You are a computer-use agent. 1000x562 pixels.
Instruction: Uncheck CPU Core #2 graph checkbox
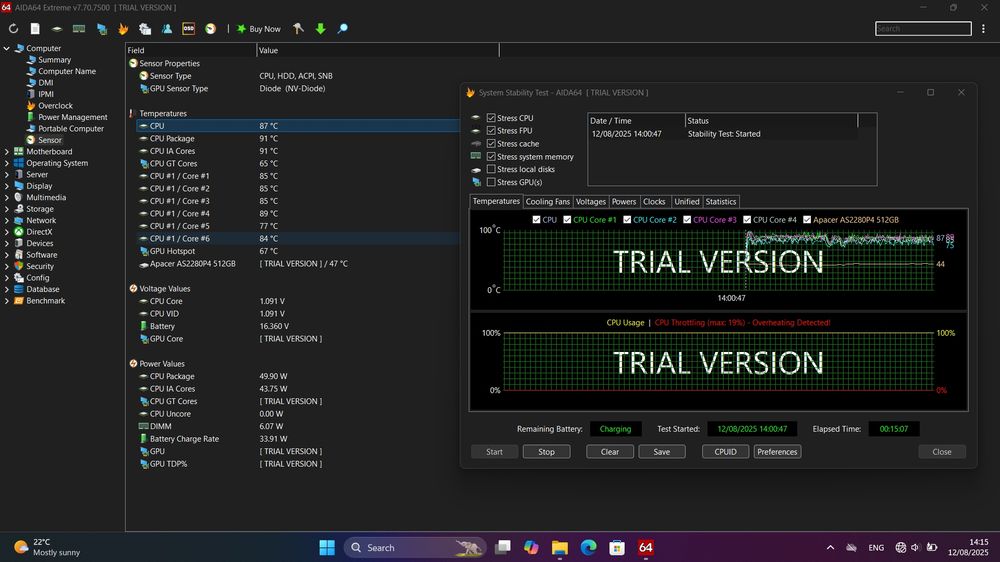[628, 219]
